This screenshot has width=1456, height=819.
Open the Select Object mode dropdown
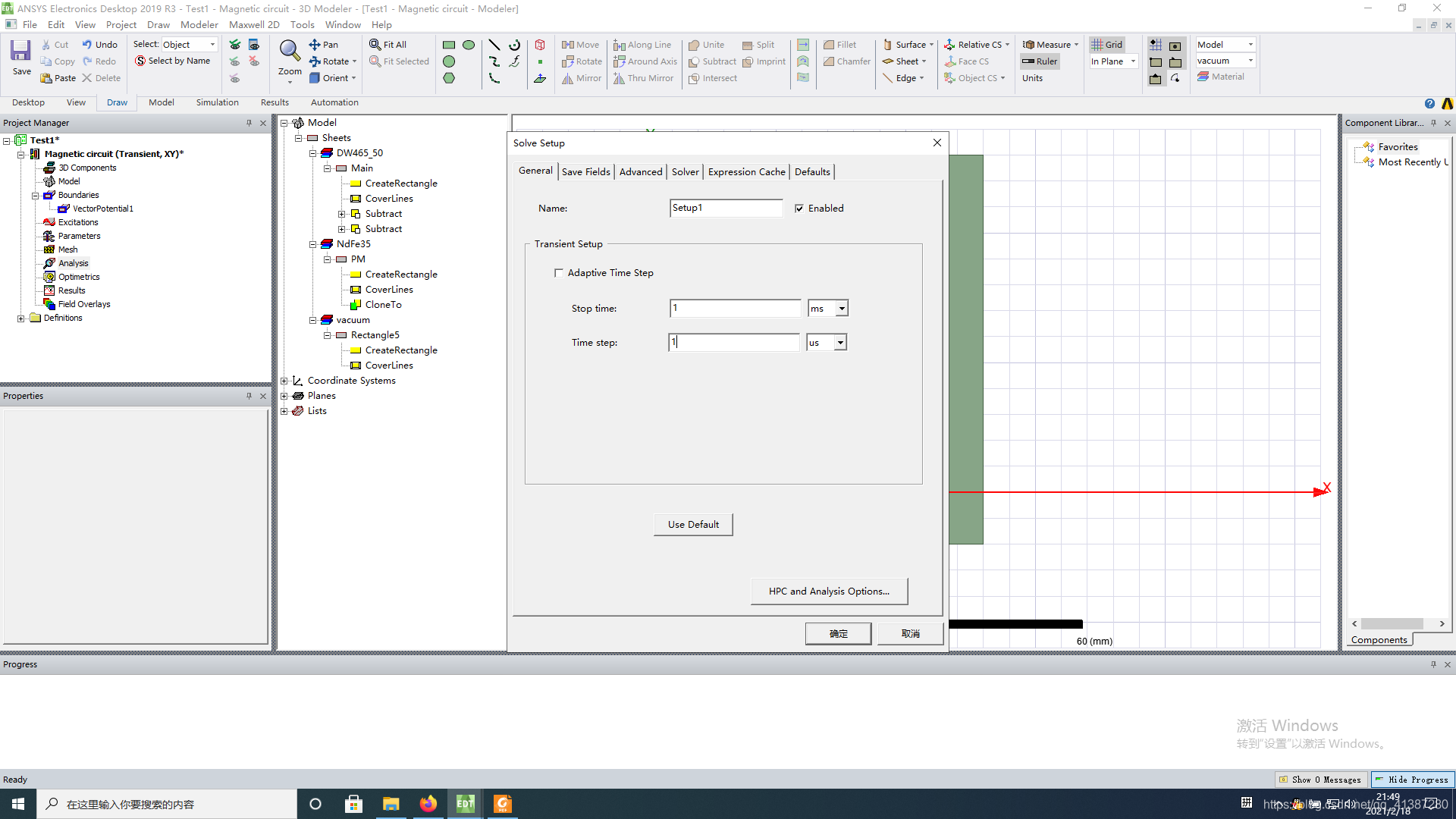212,45
